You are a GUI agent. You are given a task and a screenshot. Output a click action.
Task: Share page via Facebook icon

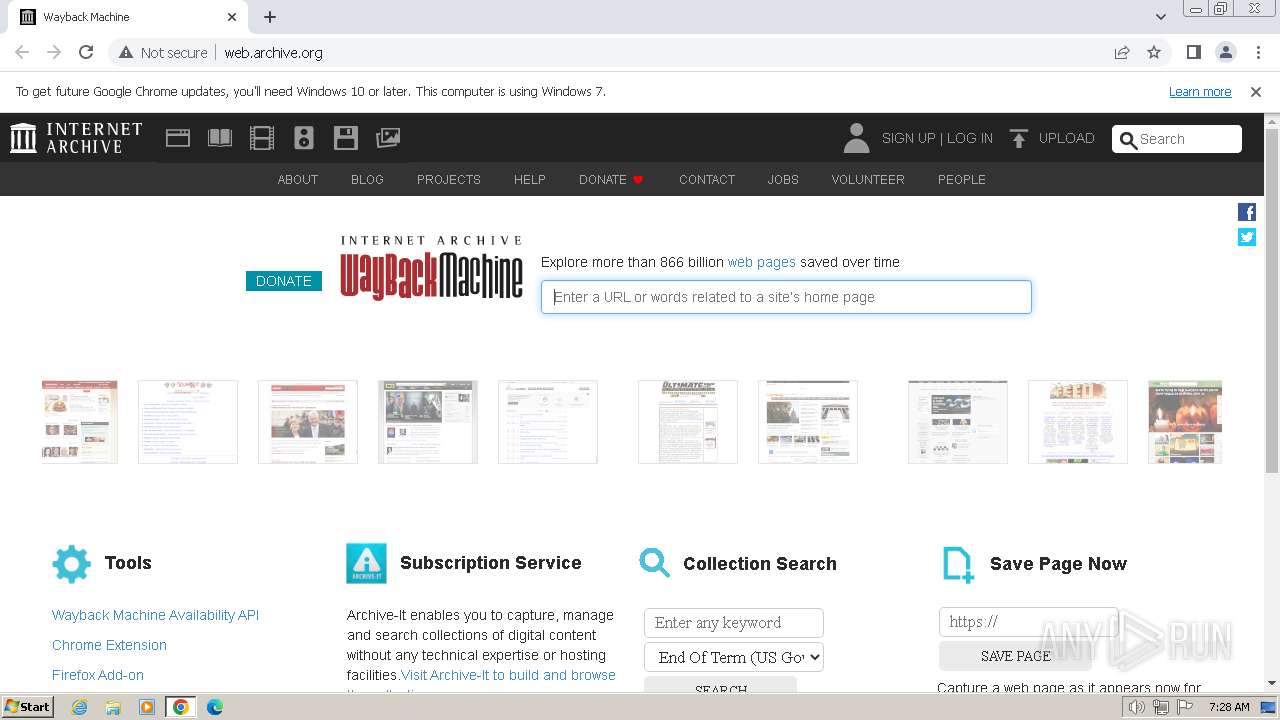pyautogui.click(x=1247, y=212)
